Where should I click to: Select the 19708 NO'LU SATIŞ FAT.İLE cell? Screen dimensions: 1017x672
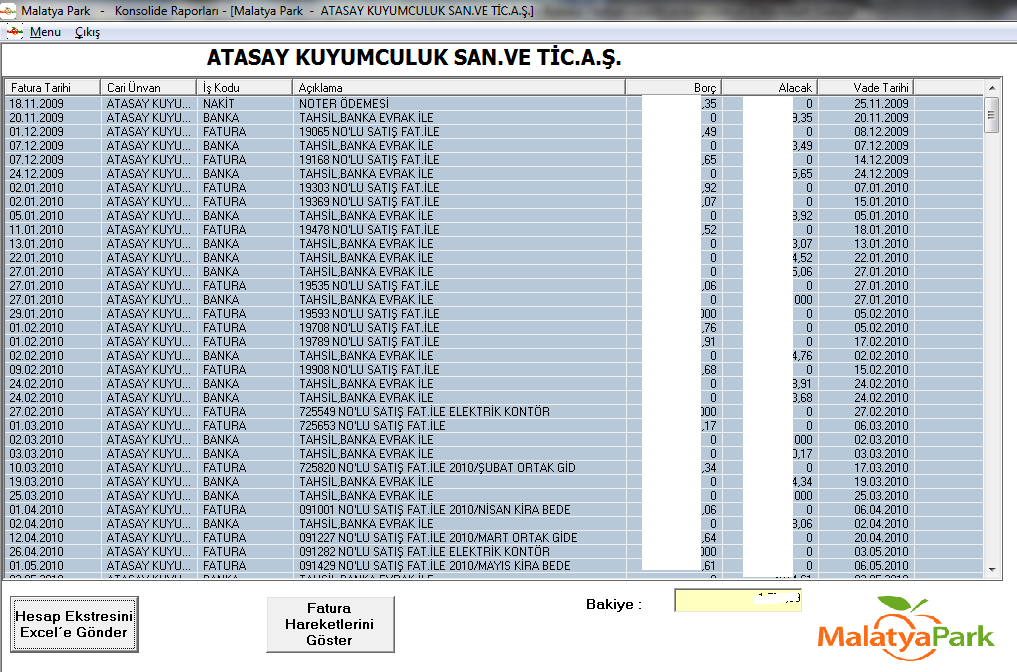tap(459, 328)
